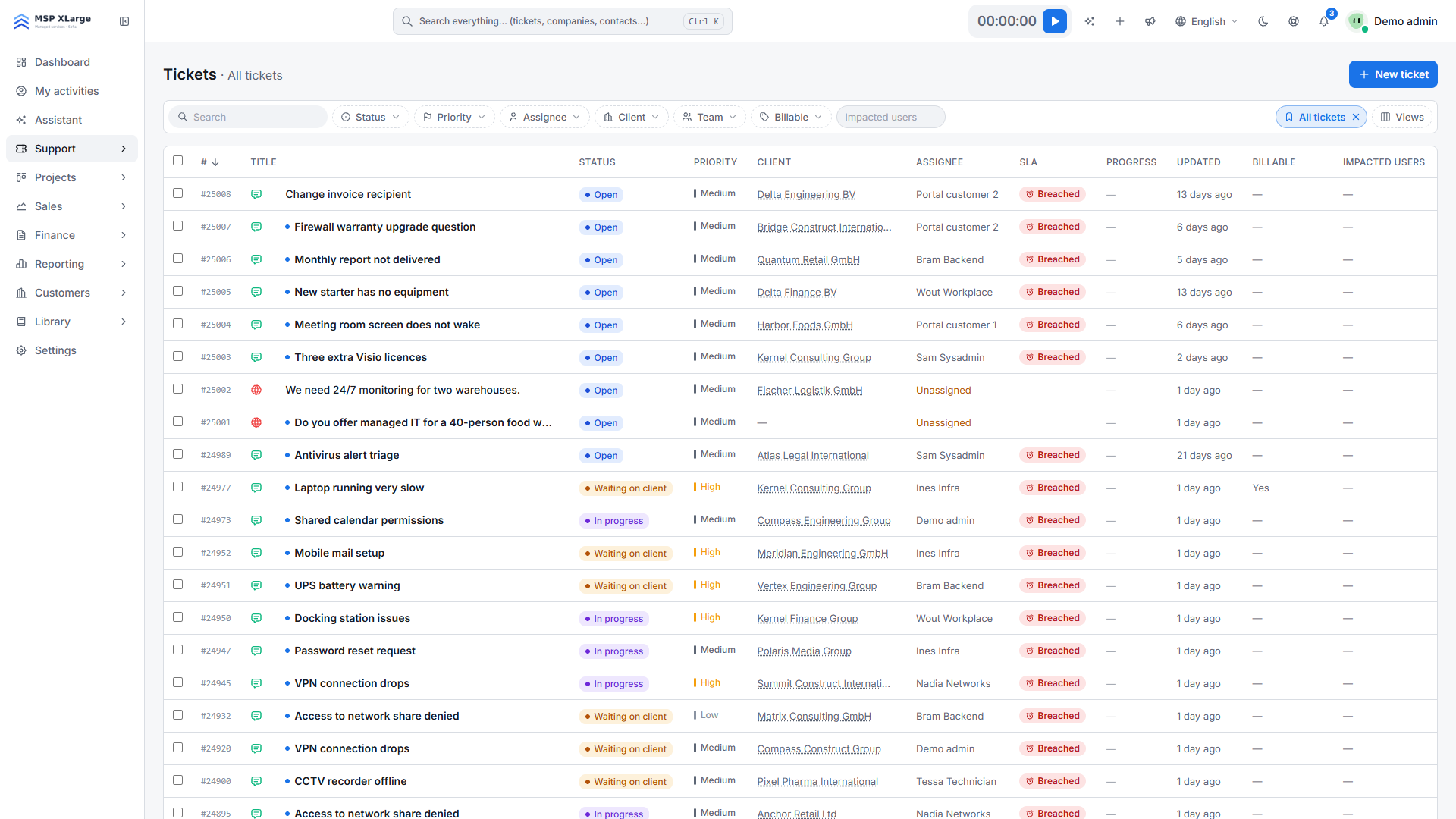Collapse the sidebar panel icon
The image size is (1456, 819).
124,21
